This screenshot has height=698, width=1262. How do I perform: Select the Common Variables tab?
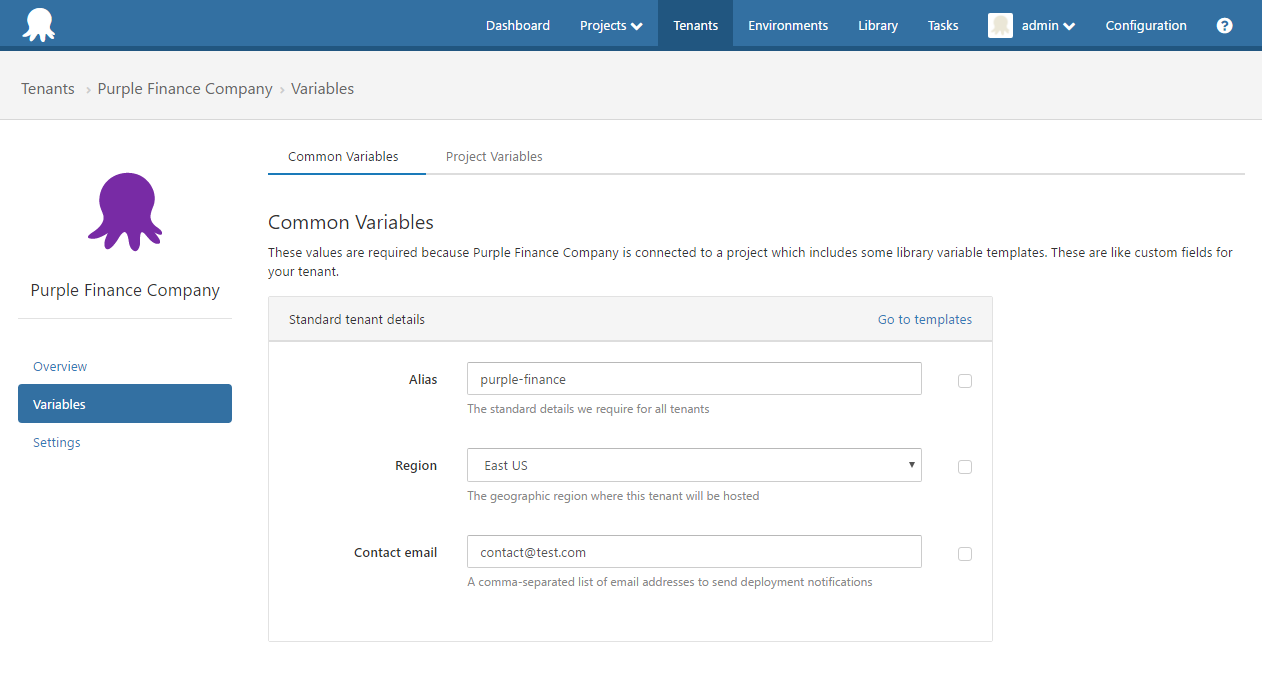[x=346, y=156]
